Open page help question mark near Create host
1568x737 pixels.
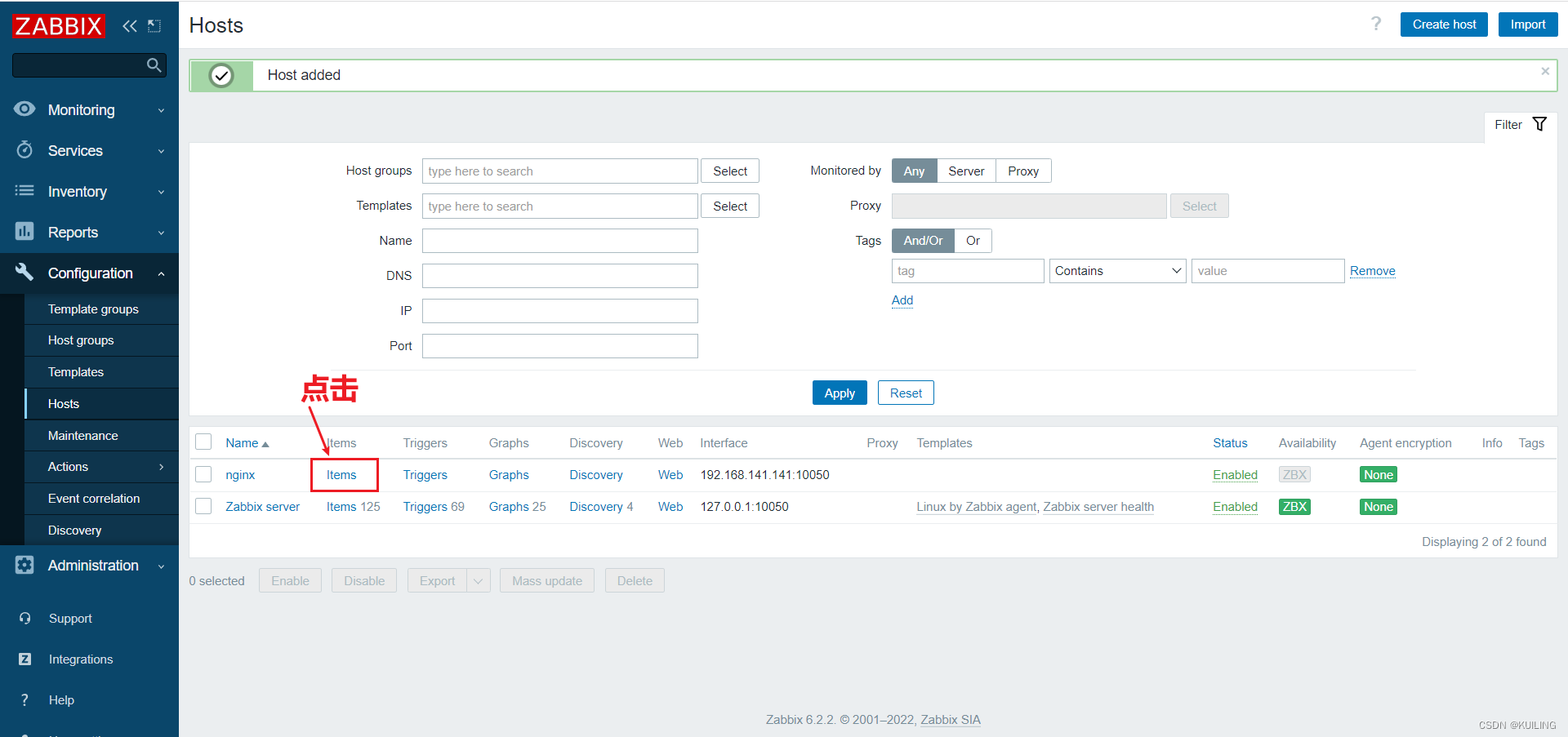coord(1376,24)
